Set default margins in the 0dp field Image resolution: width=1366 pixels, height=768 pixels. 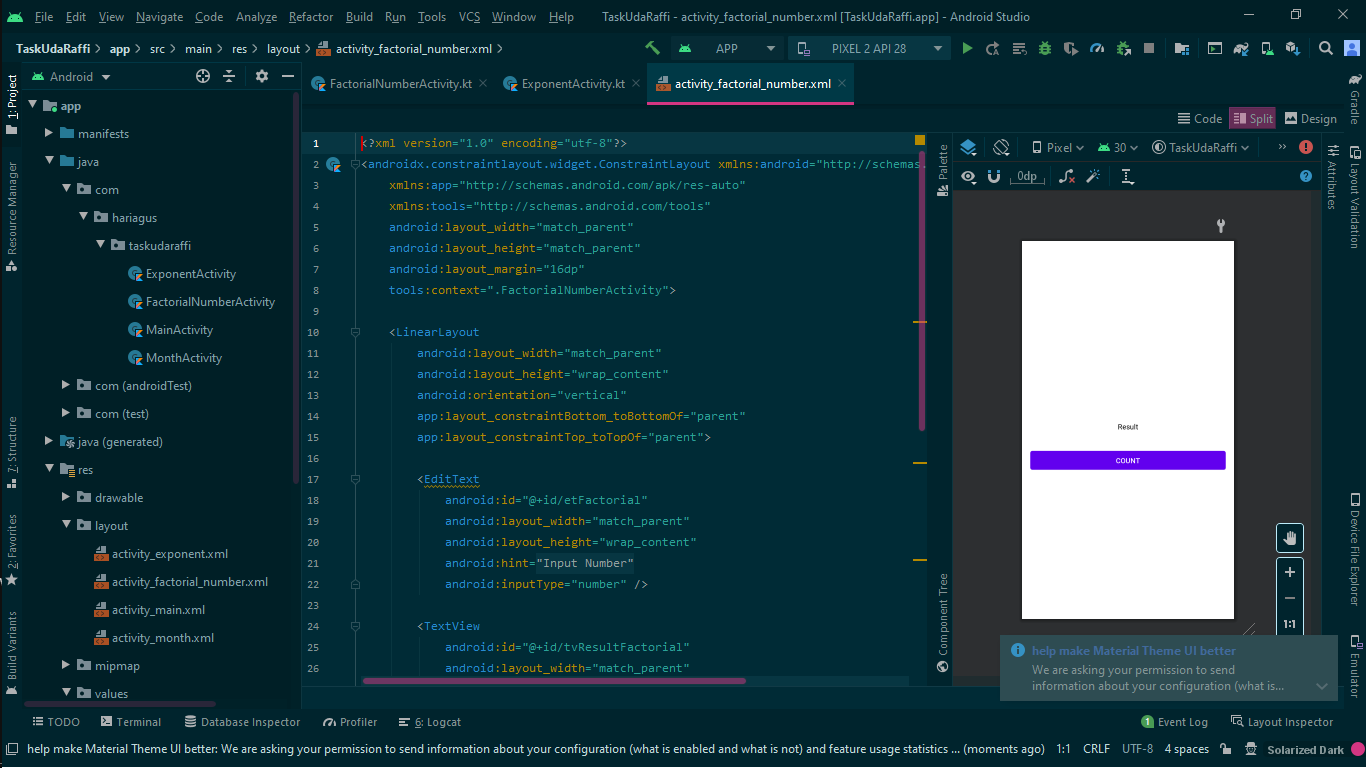1027,176
